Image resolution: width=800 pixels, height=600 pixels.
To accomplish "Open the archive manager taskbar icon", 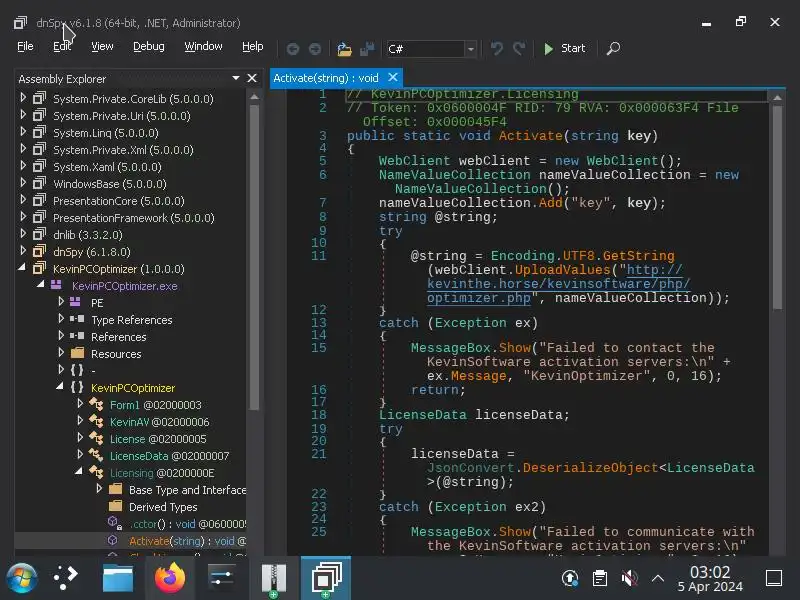I will [274, 579].
